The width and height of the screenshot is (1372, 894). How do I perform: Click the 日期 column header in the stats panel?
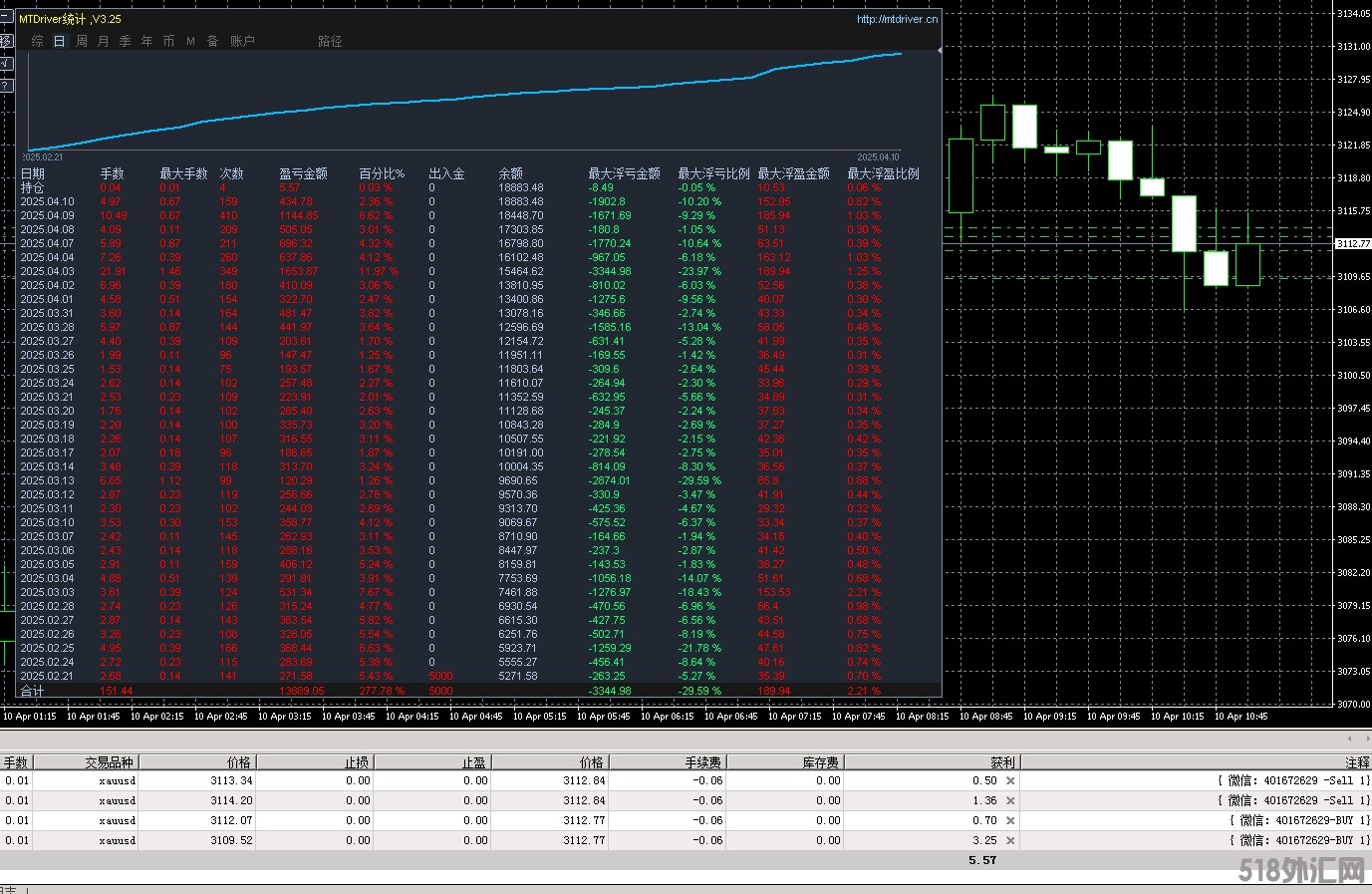(x=33, y=173)
